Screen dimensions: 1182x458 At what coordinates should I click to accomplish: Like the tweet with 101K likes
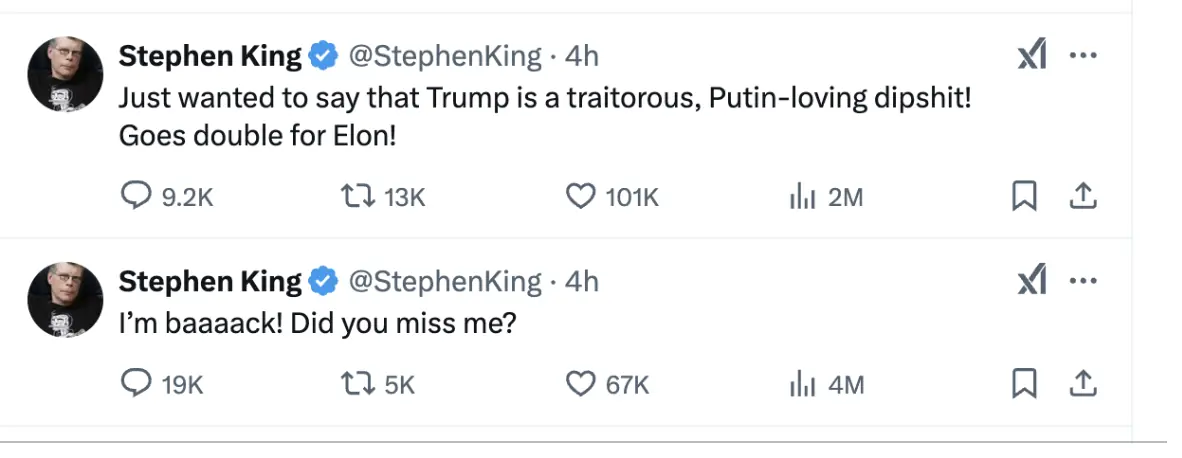[581, 197]
